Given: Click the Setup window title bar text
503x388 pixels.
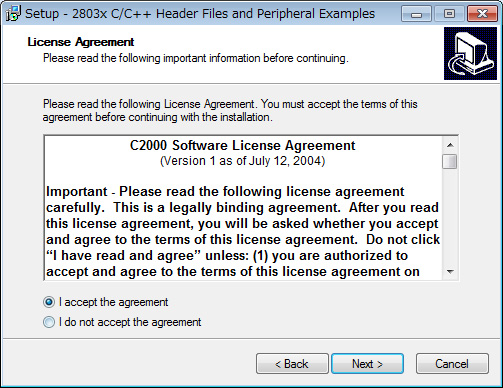Looking at the screenshot, I should pyautogui.click(x=200, y=14).
